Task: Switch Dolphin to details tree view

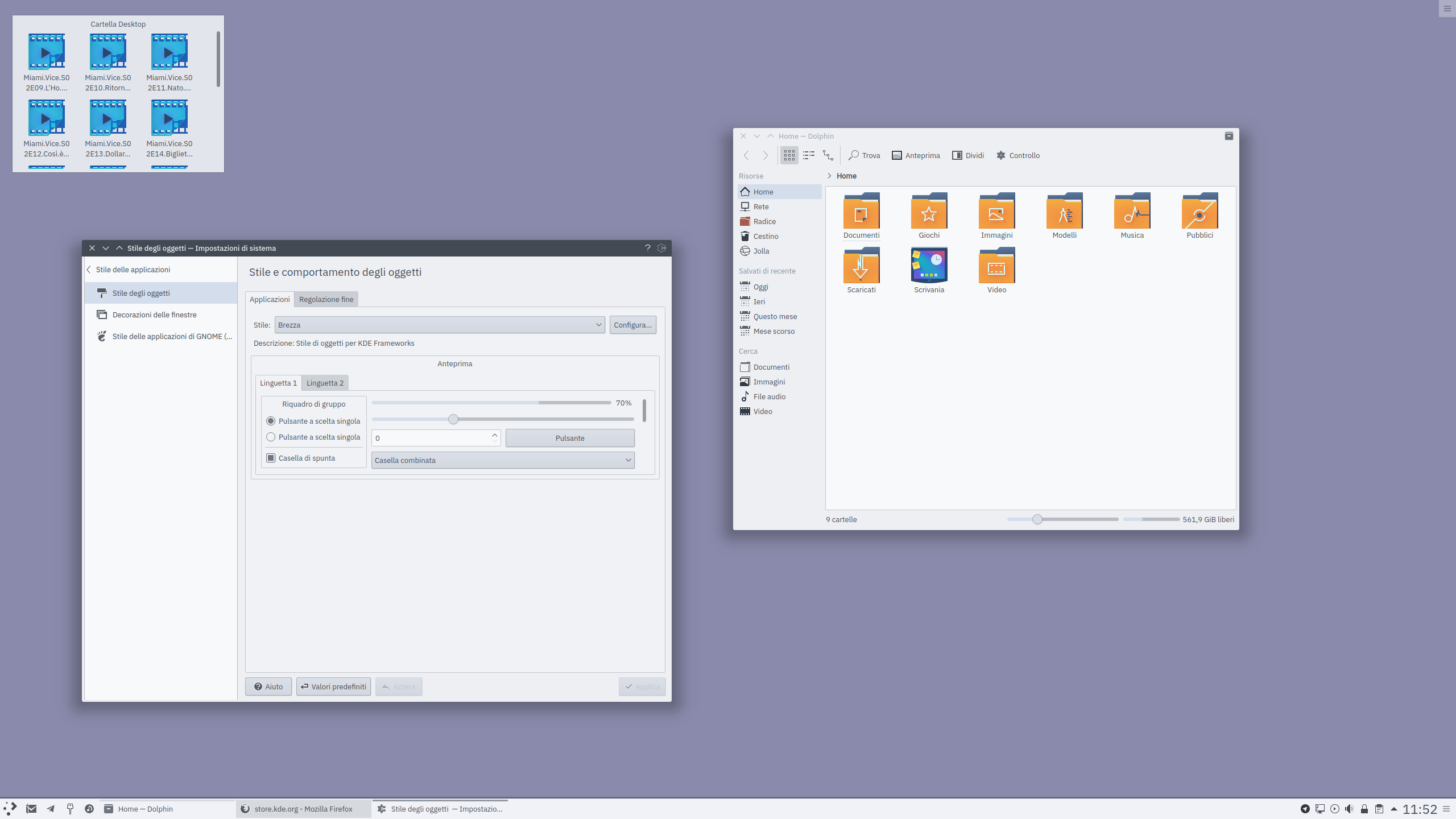Action: (828, 155)
